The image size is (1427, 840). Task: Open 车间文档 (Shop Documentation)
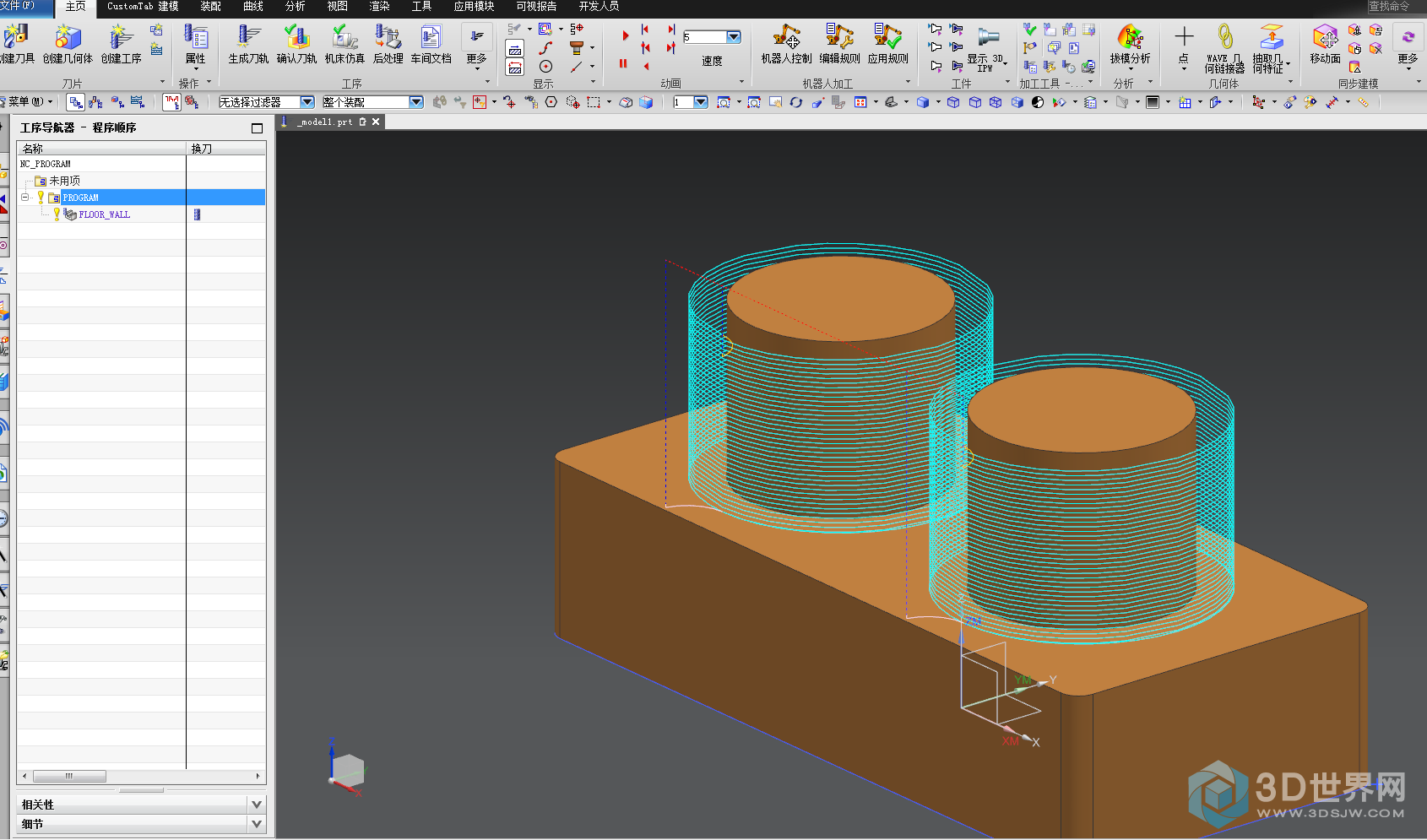[x=431, y=44]
